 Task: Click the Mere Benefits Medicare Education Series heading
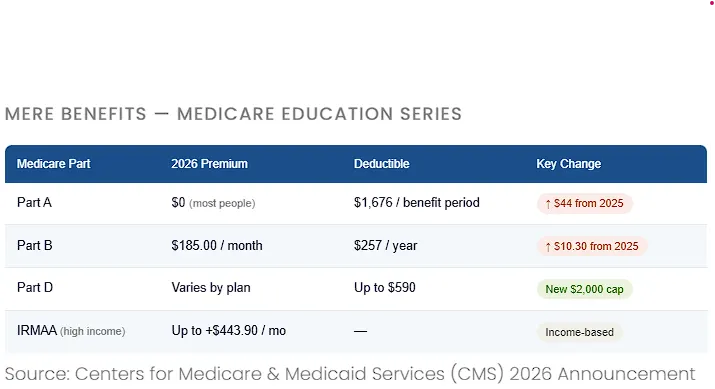tap(233, 114)
